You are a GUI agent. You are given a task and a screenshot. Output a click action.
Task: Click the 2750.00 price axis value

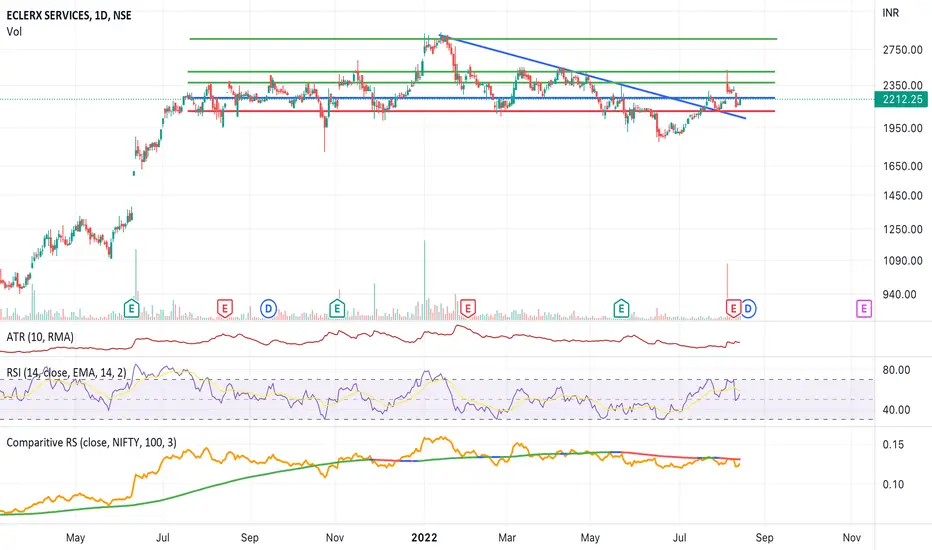click(x=903, y=50)
